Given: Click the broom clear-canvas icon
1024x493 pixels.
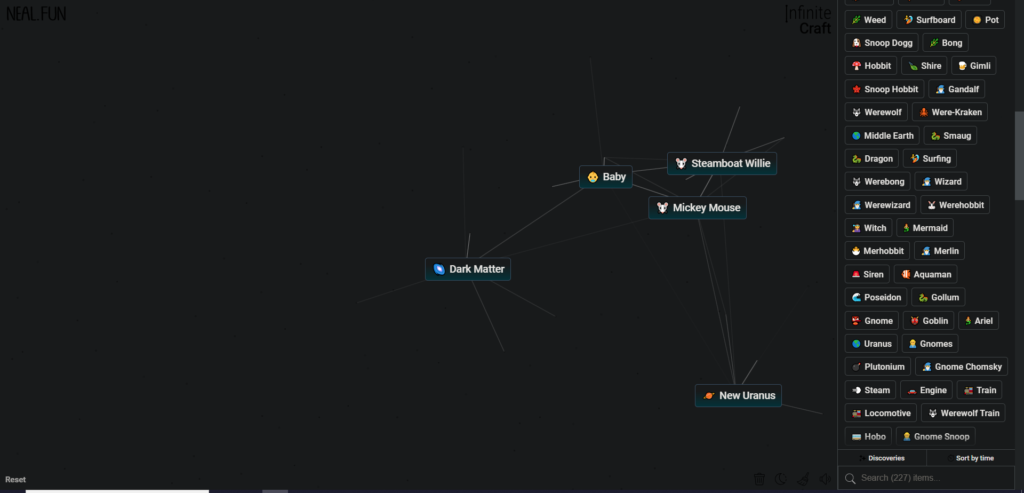Looking at the screenshot, I should coord(803,479).
